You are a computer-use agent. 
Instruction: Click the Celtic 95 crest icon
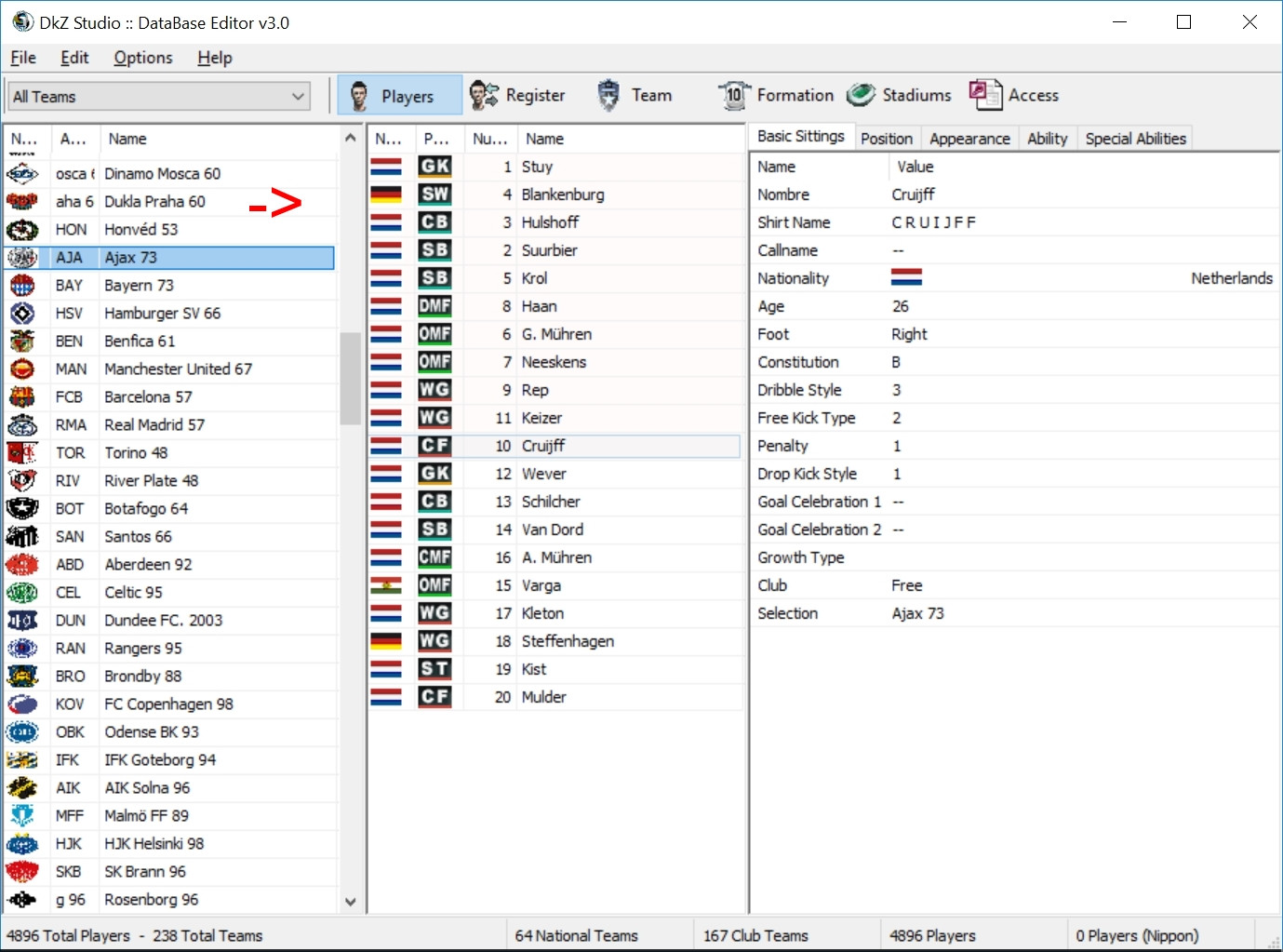click(22, 593)
